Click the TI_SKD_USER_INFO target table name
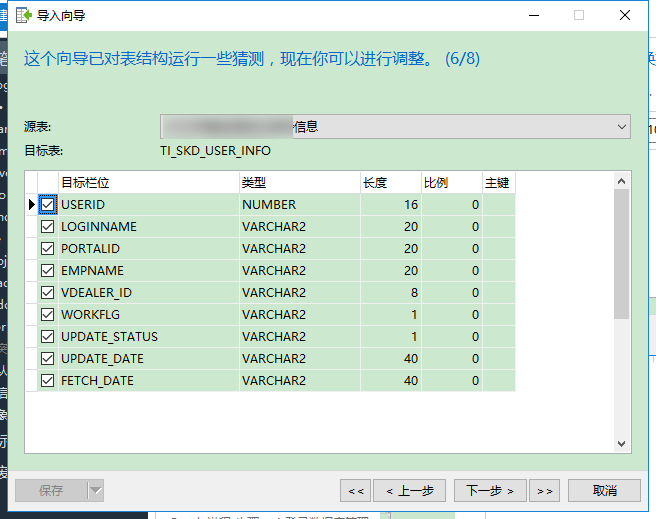 pos(215,151)
